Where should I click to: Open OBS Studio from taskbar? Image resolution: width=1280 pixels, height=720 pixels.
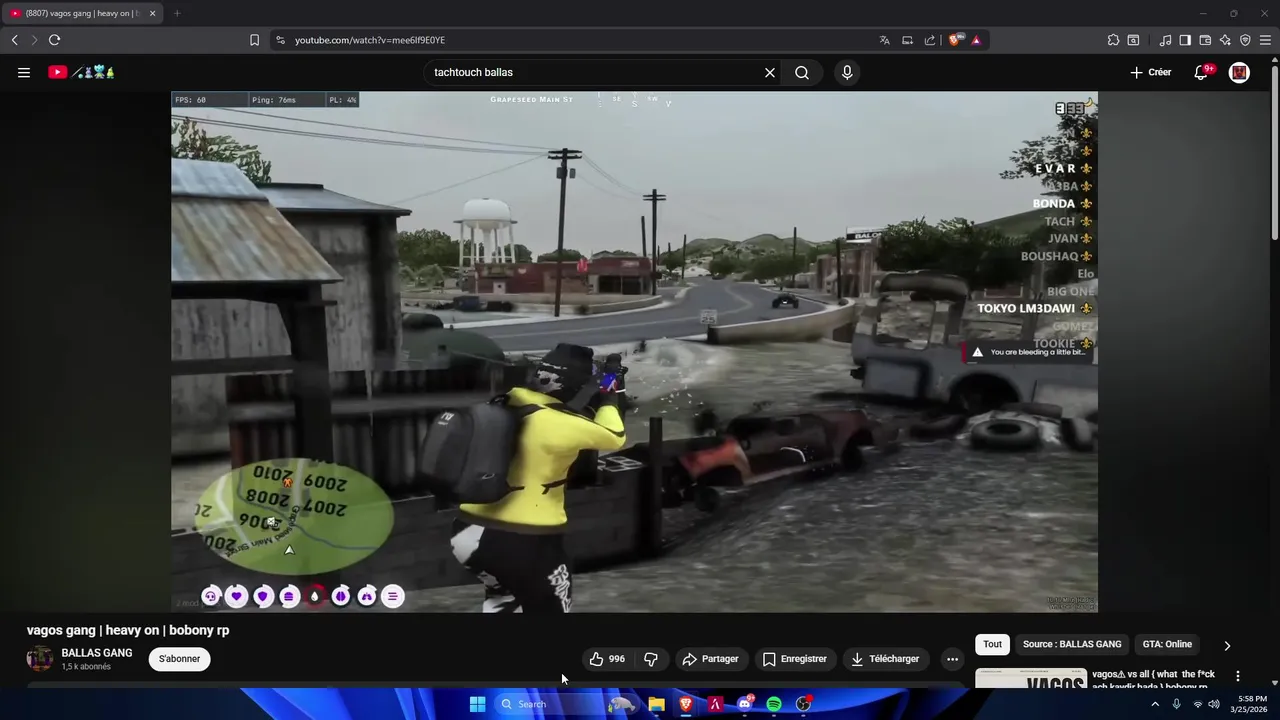[x=803, y=704]
